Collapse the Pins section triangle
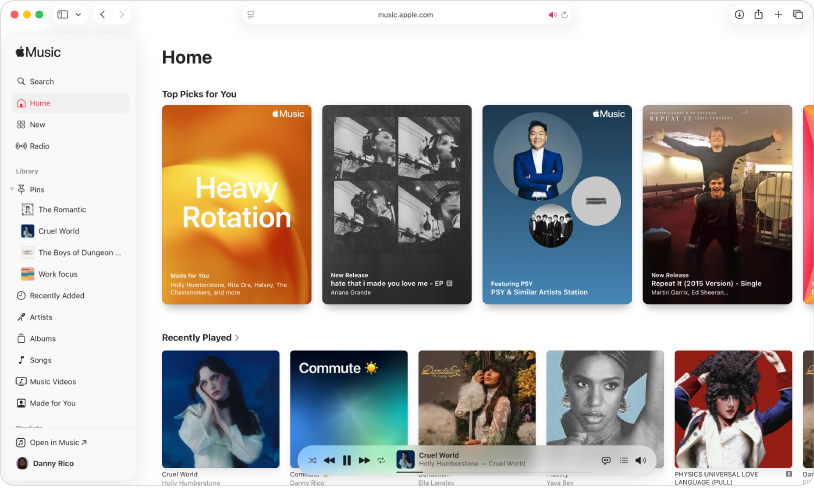814x488 pixels. [x=12, y=189]
